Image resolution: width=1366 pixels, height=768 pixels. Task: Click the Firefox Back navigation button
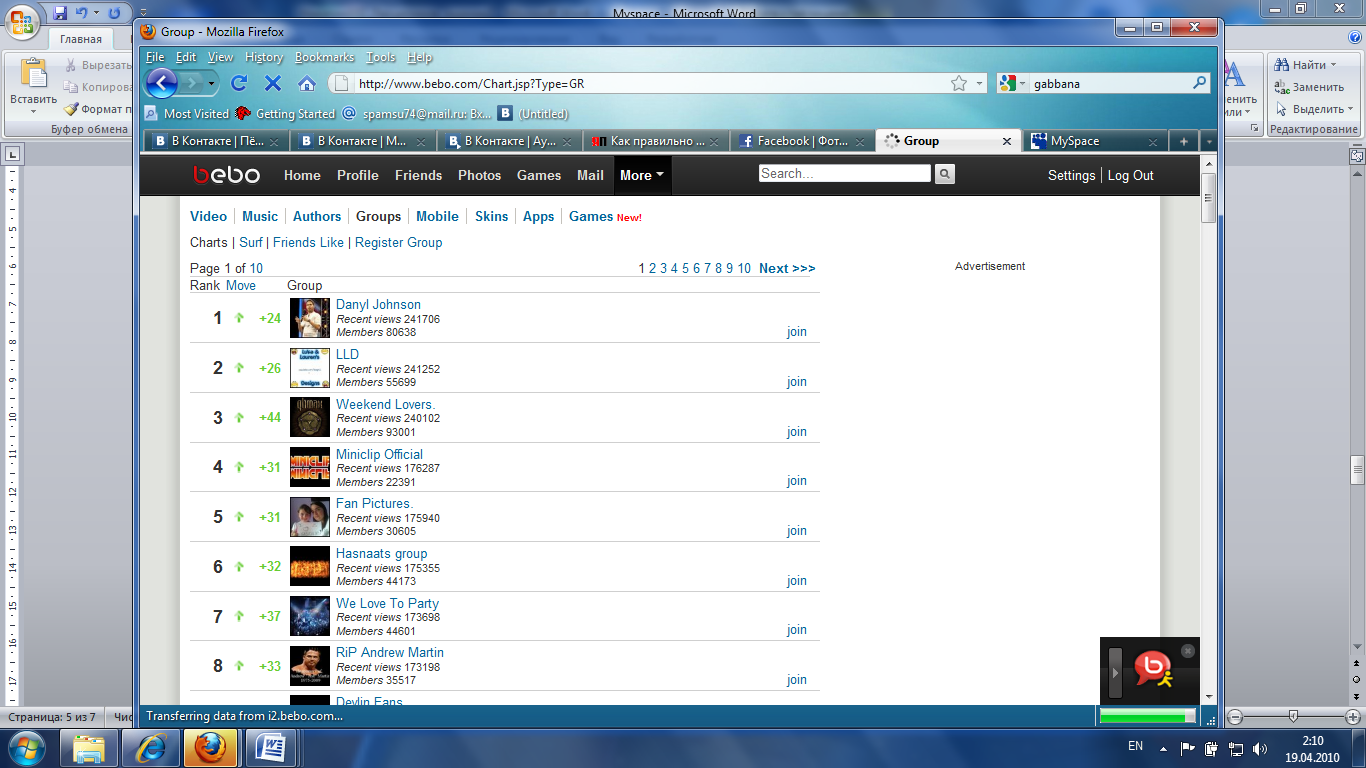(x=161, y=83)
